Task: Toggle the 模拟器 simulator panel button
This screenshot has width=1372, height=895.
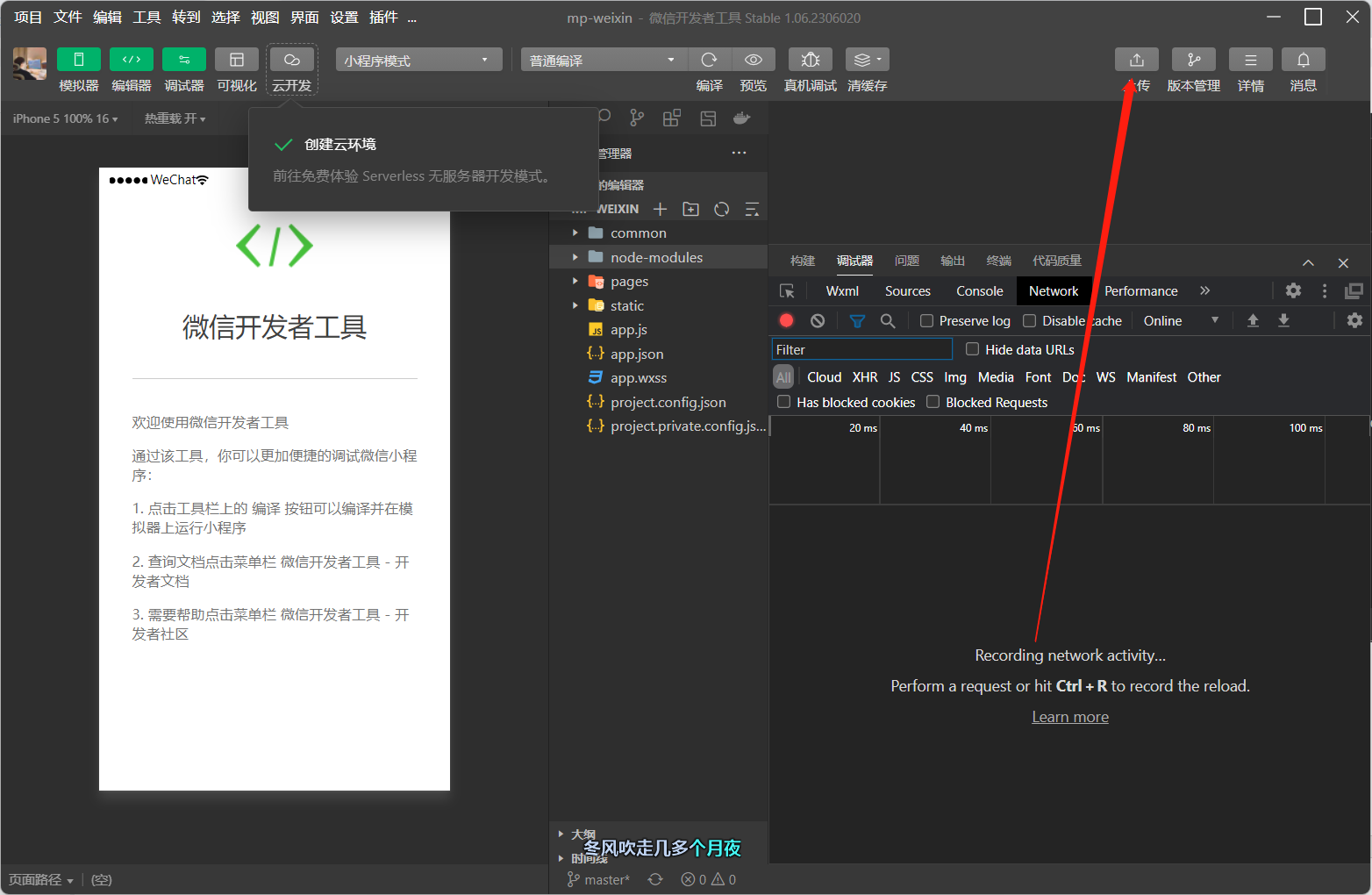Action: tap(79, 60)
